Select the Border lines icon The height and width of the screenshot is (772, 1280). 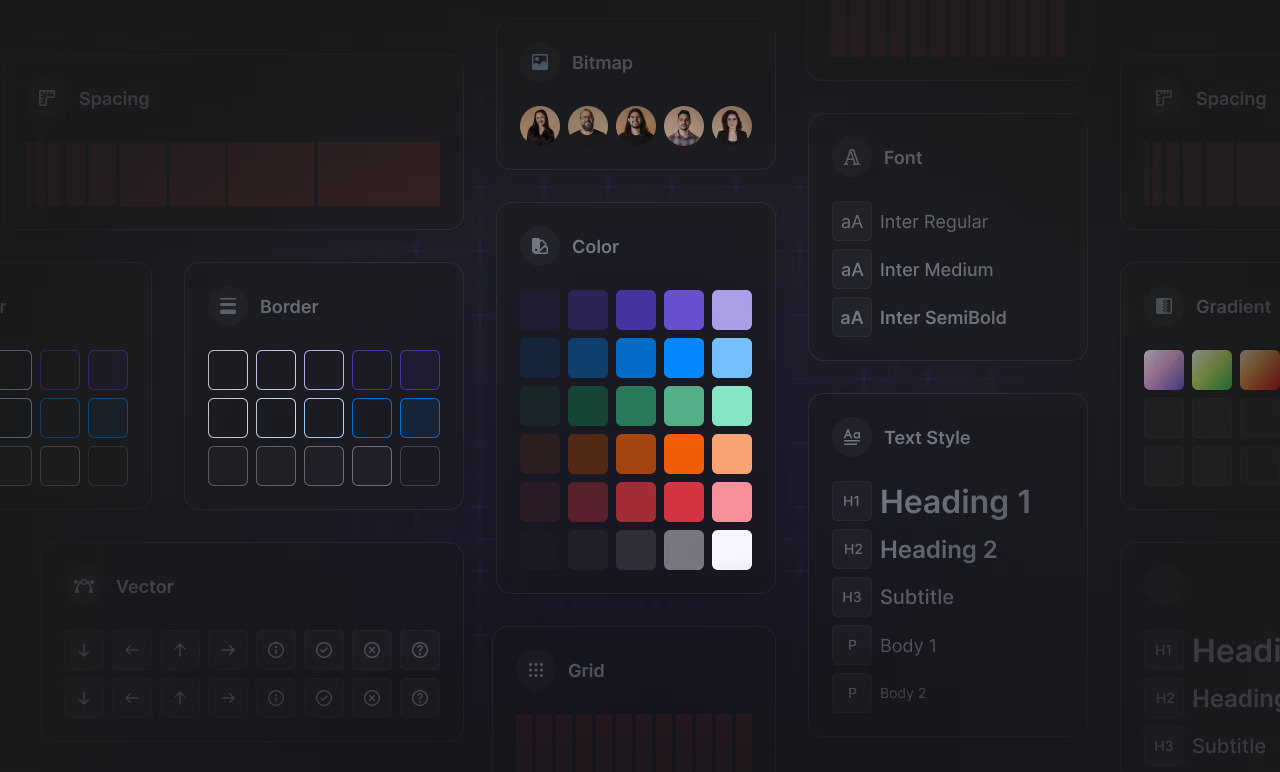click(228, 306)
